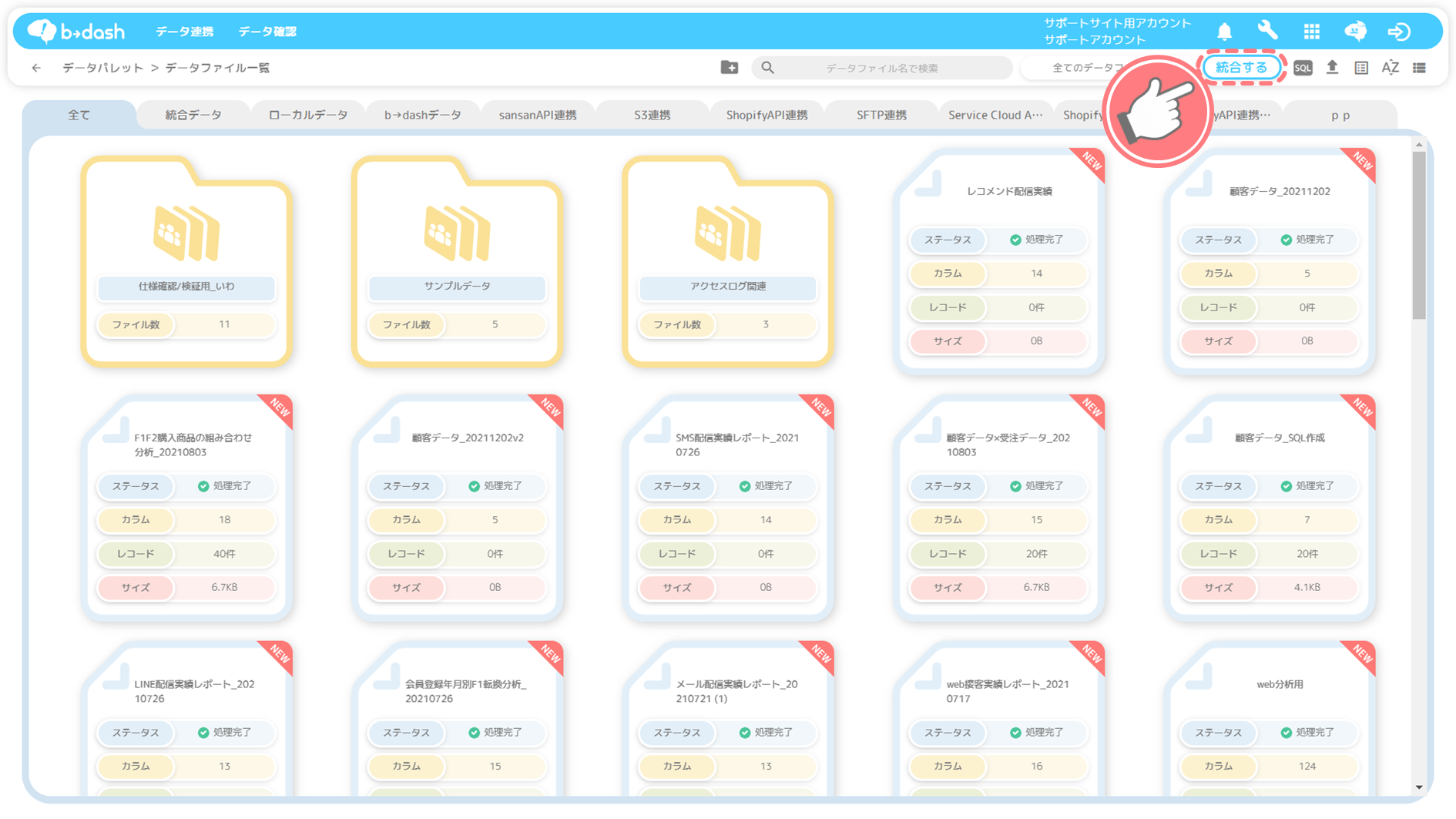Focus the データファイル名で検索 search field
The image size is (1456, 819).
[882, 68]
